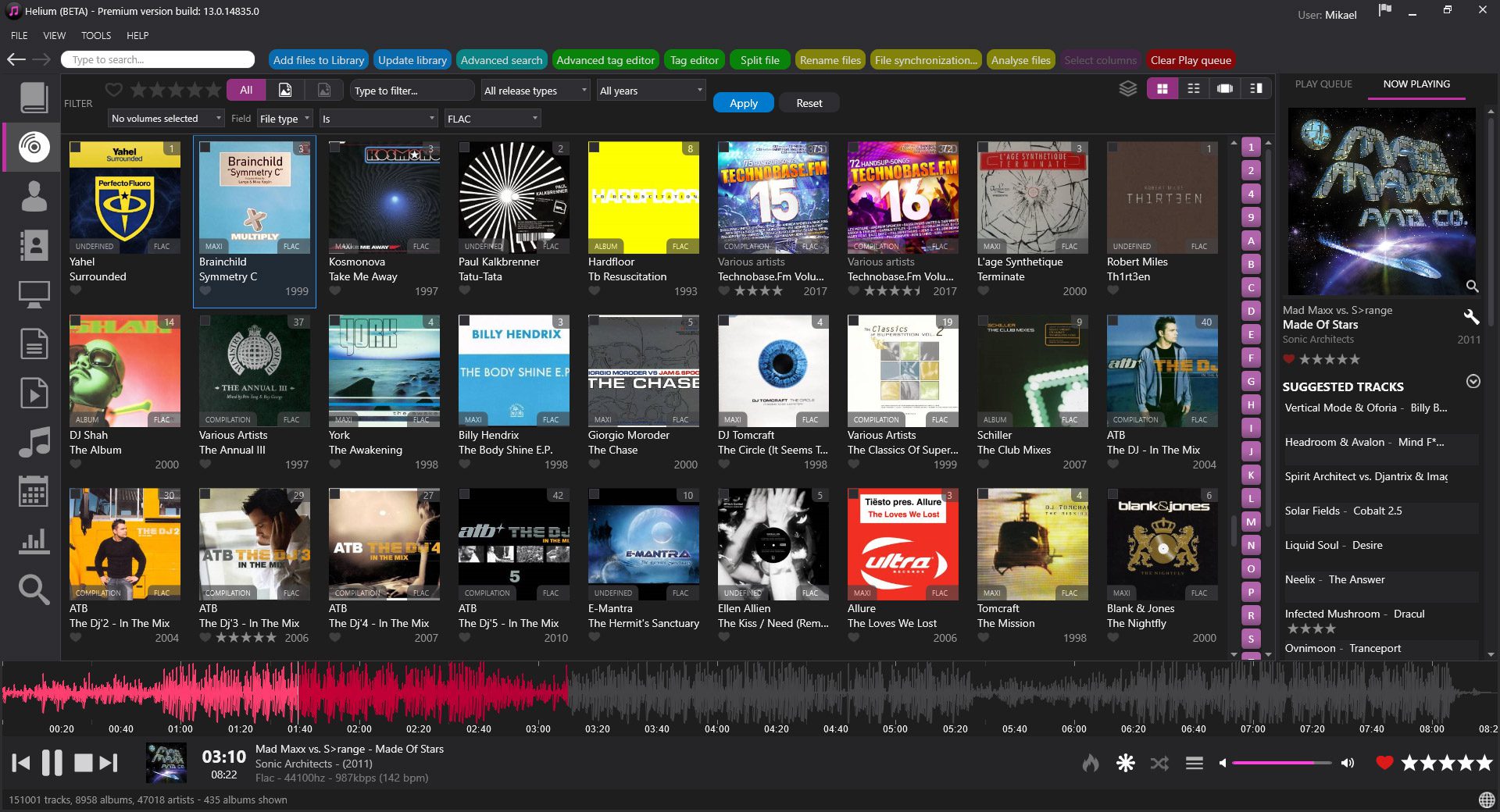Switch to the coverflow carousel view
Viewport: 1500px width, 812px height.
(1224, 88)
